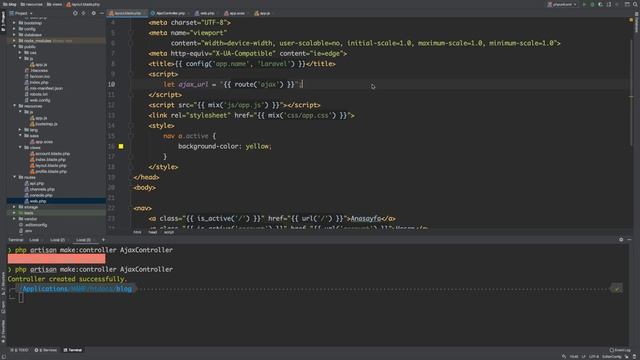The image size is (640, 360).
Task: Open api.php in the routes folder
Action: [34, 183]
